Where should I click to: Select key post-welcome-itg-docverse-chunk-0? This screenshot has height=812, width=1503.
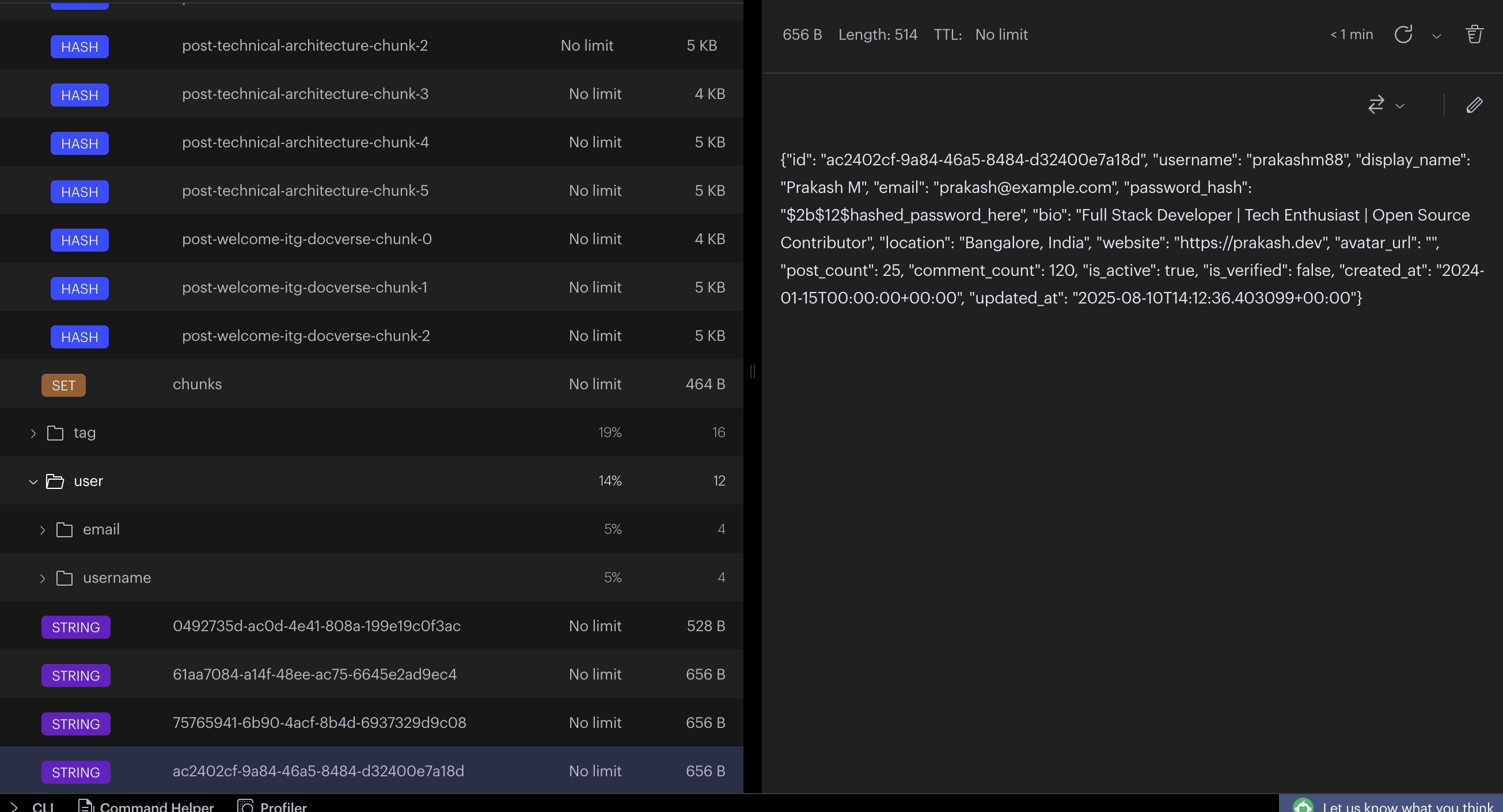[x=306, y=239]
